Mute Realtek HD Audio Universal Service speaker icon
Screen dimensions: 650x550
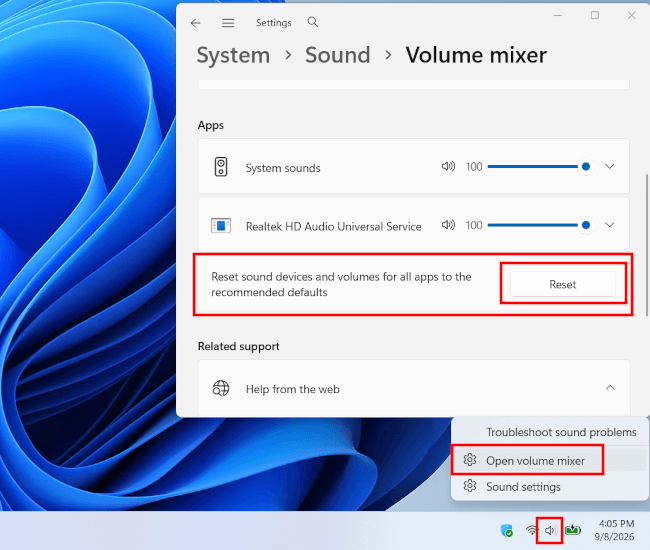[448, 225]
